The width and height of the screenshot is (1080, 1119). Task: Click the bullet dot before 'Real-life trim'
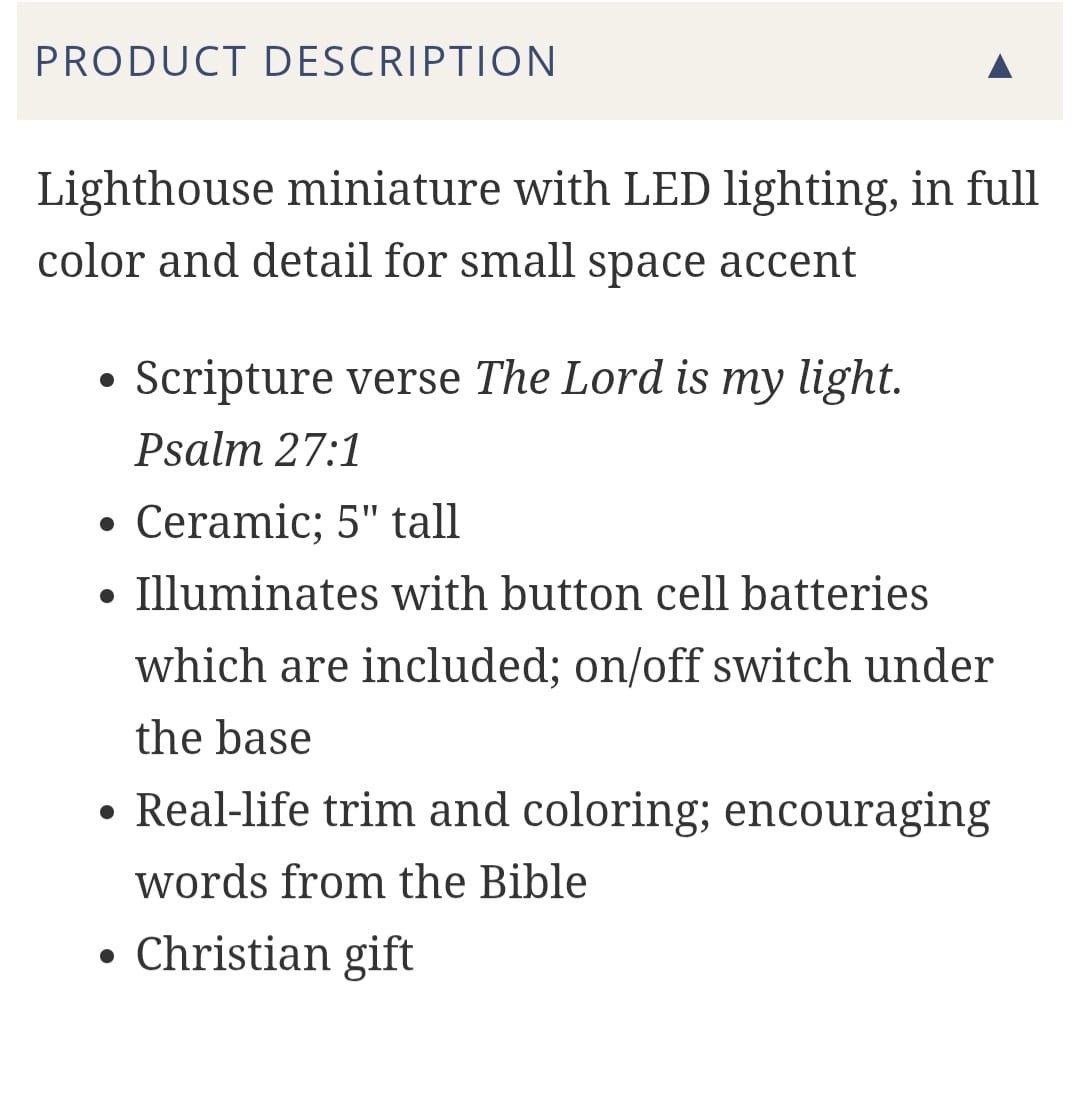(x=108, y=814)
